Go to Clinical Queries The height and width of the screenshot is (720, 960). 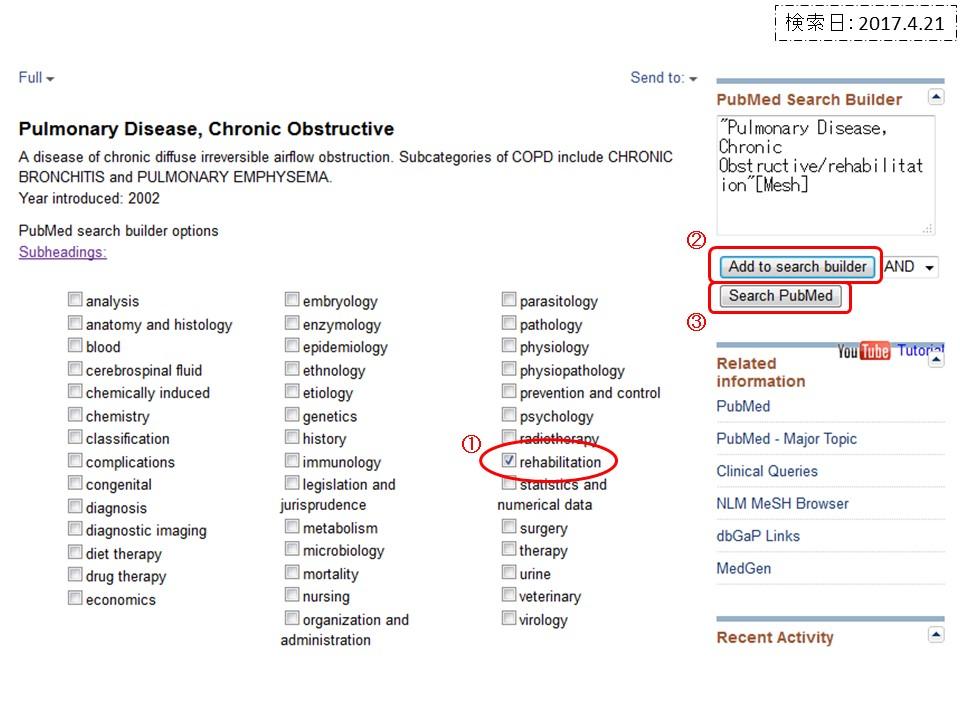coord(767,471)
